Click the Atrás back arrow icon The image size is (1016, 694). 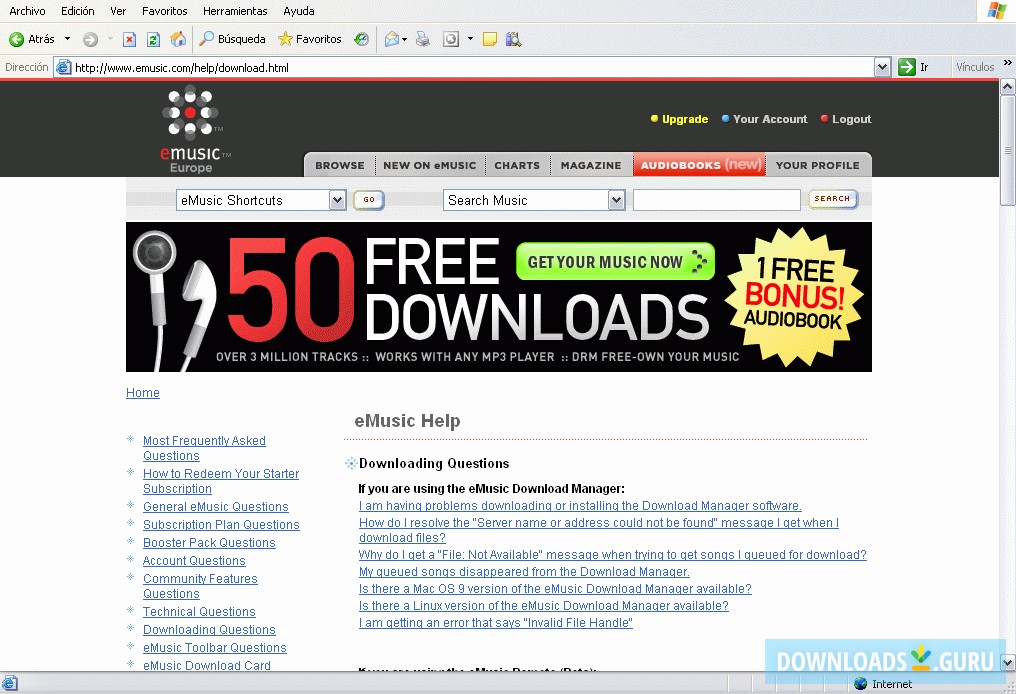pos(16,40)
